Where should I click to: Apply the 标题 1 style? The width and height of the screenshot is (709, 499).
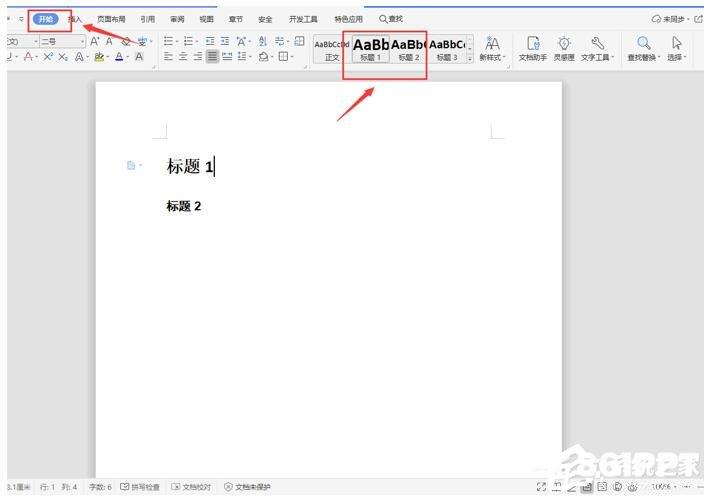370,50
